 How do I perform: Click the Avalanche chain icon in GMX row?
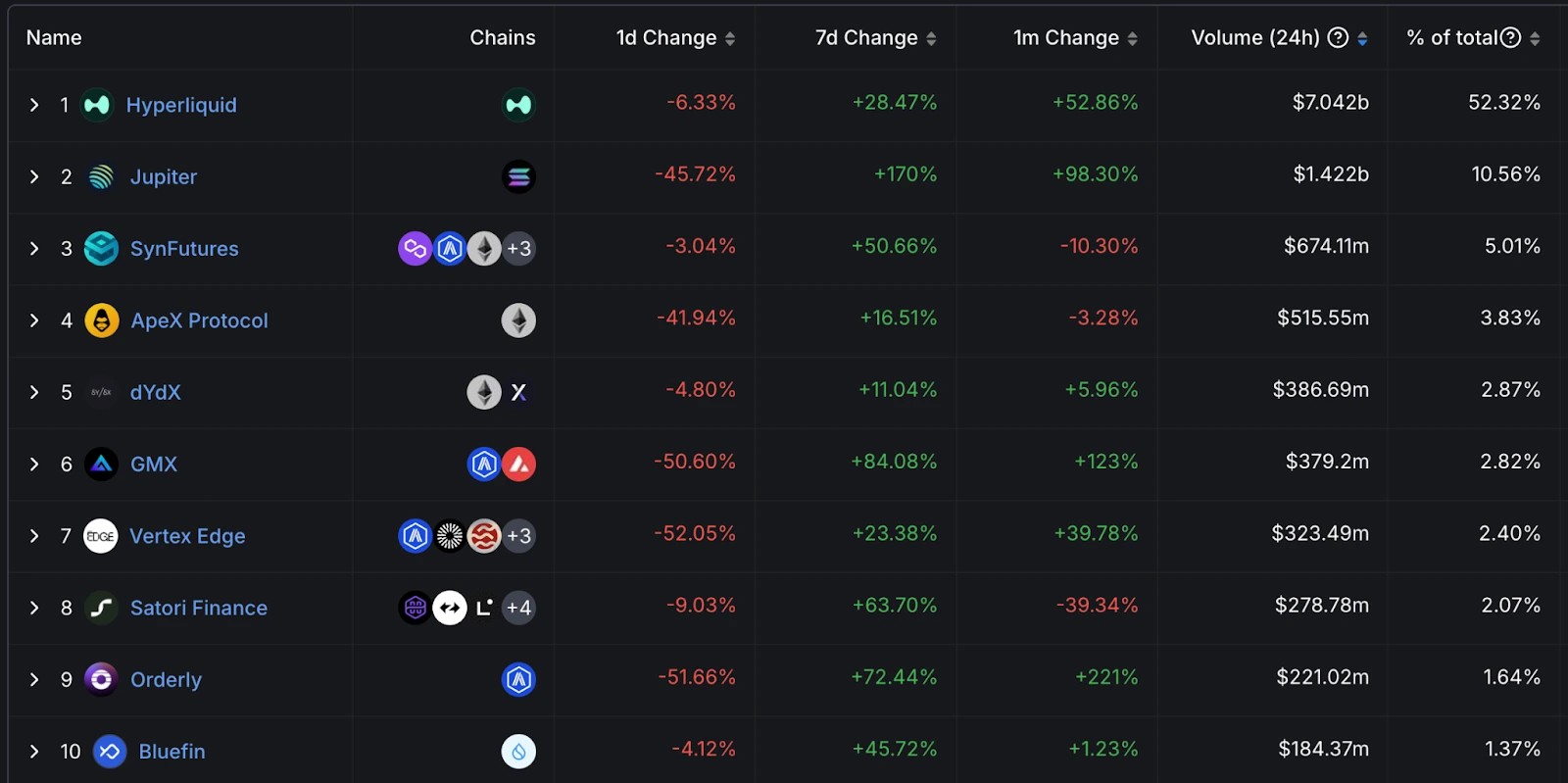click(518, 465)
